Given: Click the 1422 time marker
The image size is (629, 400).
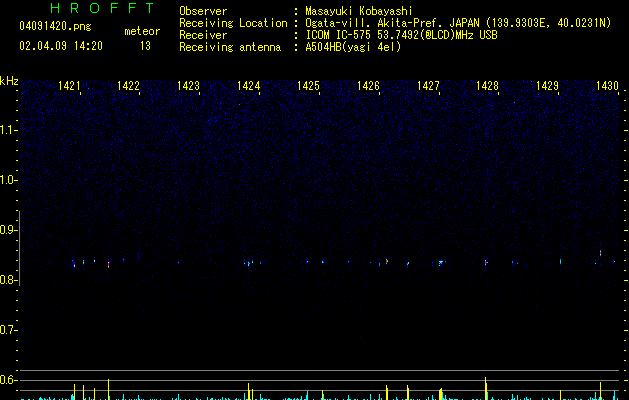Looking at the screenshot, I should (x=128, y=86).
